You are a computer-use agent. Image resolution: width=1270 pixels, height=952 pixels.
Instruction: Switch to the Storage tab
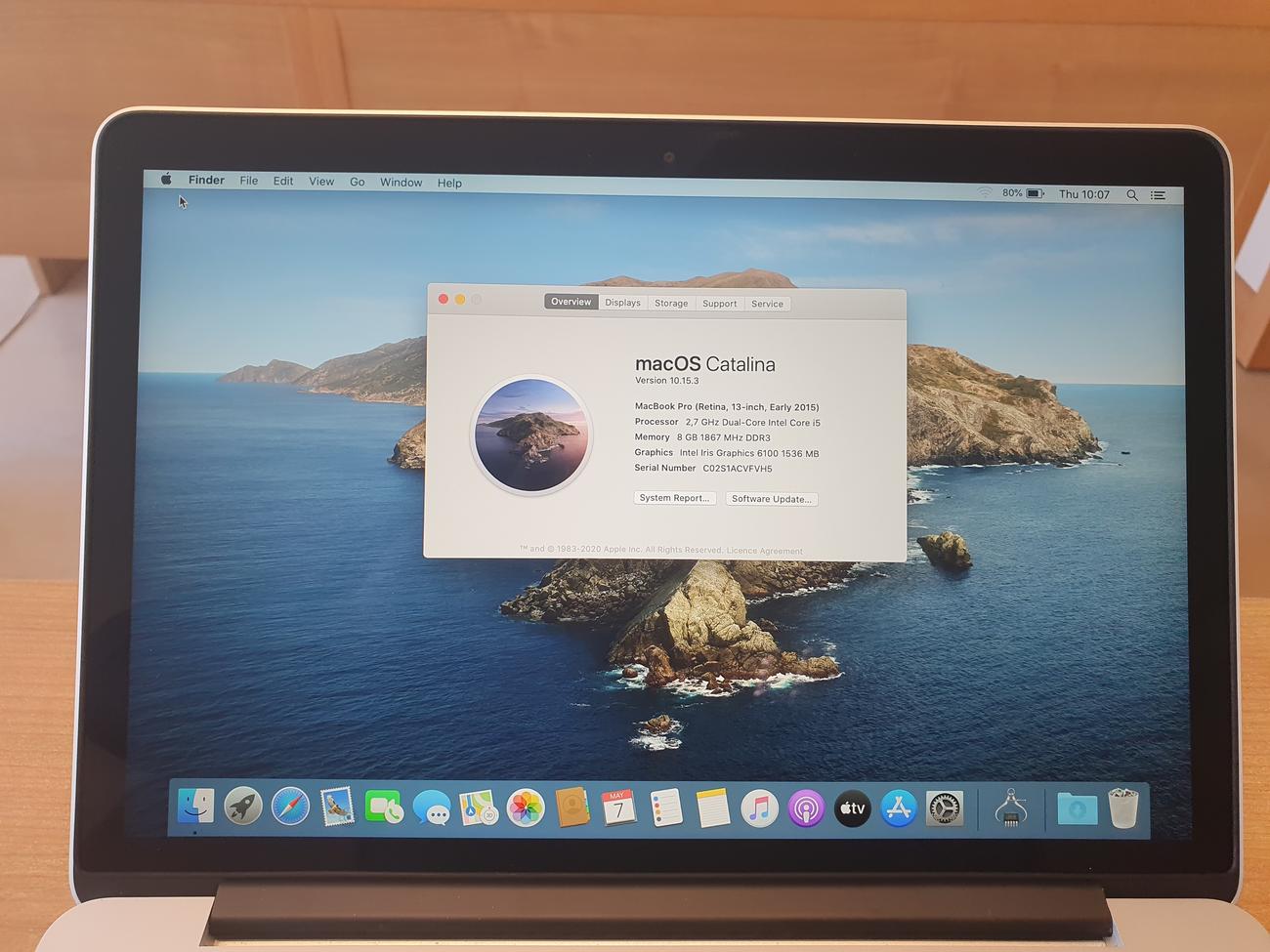[671, 303]
